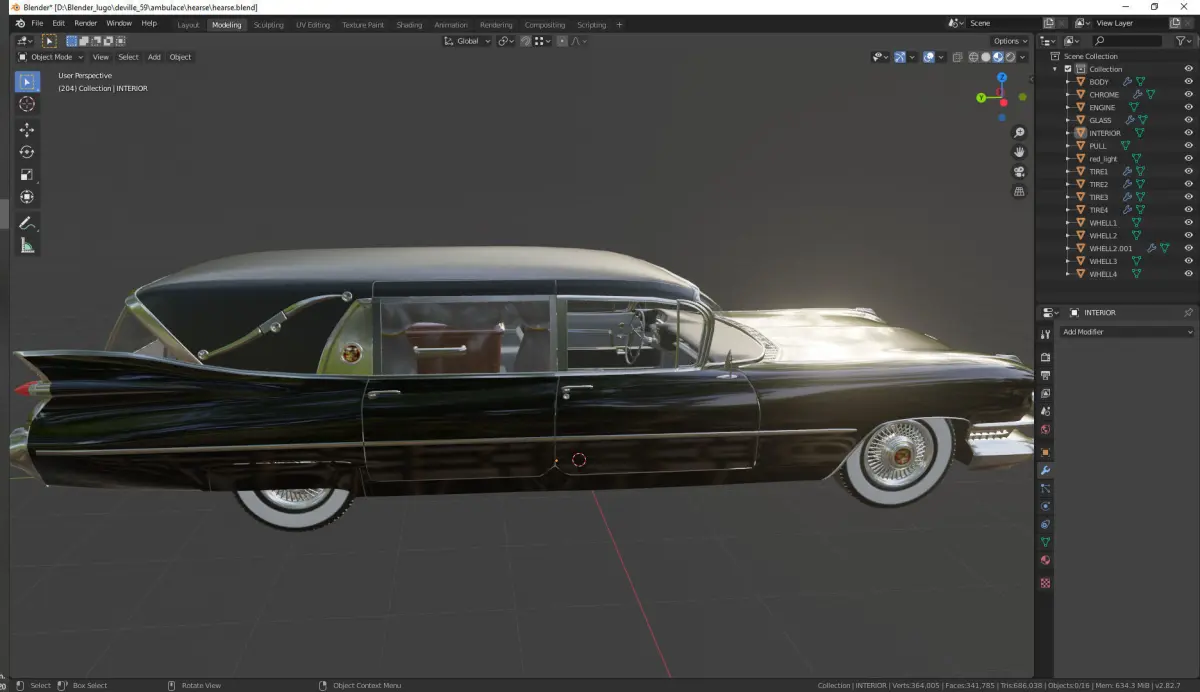Open the Physics properties tab
The image size is (1200, 692).
click(1045, 506)
